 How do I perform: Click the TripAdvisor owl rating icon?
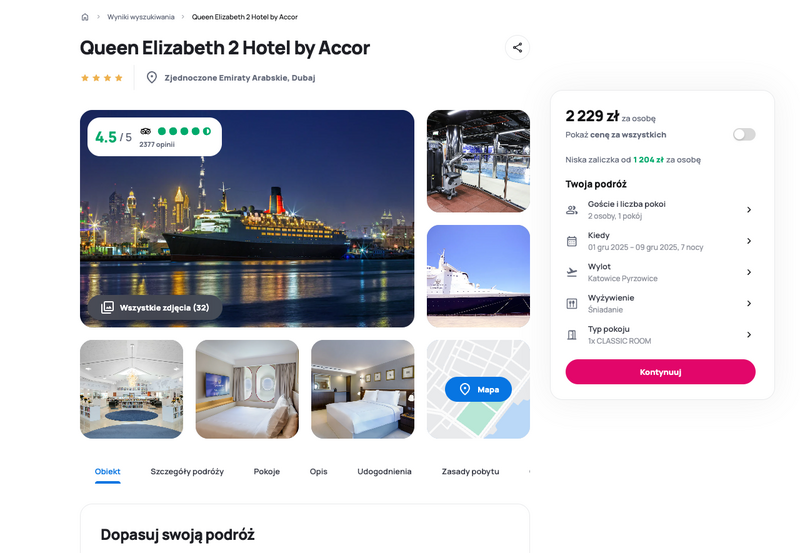click(145, 131)
